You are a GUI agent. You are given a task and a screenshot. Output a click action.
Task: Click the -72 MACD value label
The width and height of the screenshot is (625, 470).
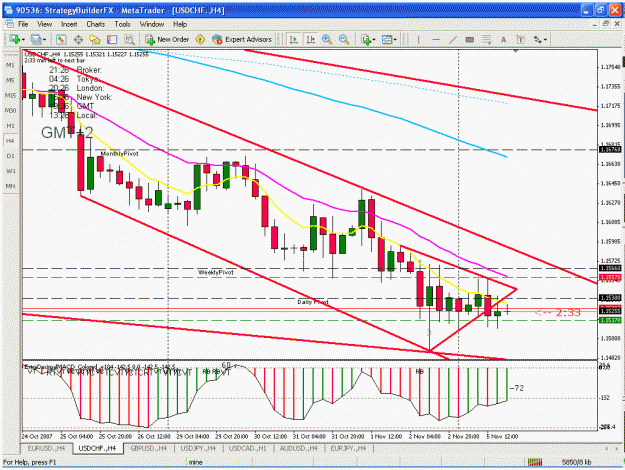tap(517, 388)
